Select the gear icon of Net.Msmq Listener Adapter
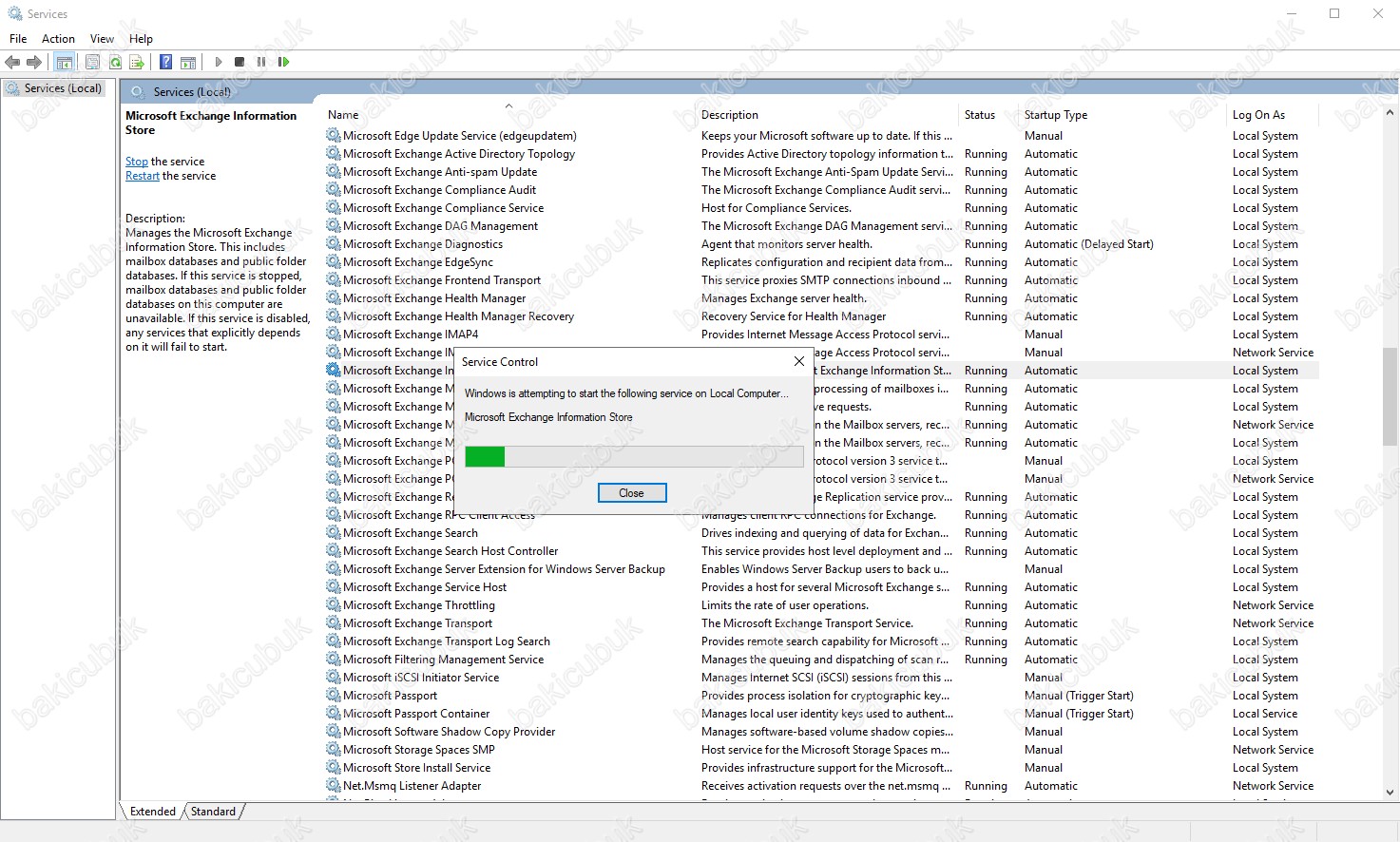This screenshot has height=842, width=1400. 333,786
